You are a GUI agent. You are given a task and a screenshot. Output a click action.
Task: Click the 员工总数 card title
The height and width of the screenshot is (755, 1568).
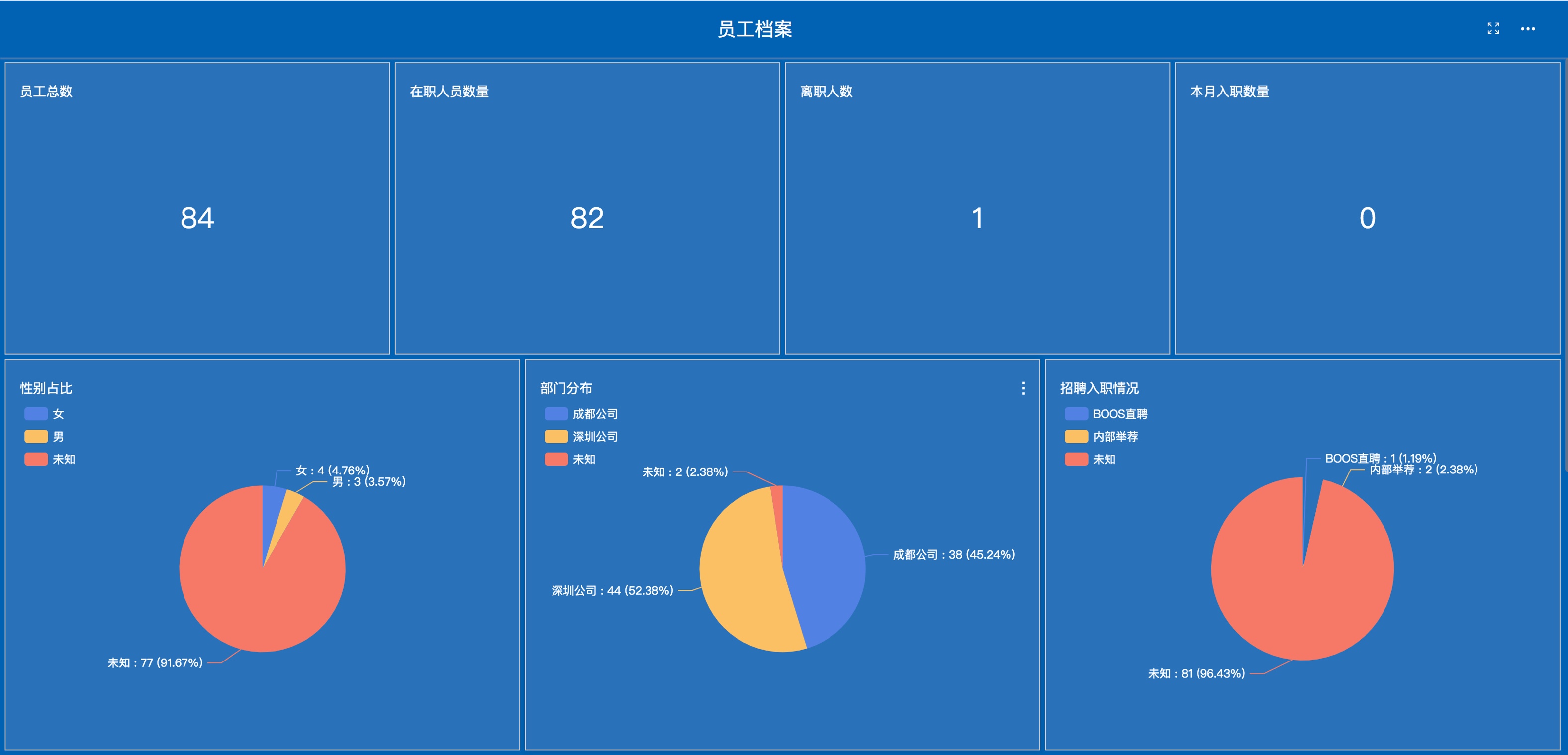46,92
